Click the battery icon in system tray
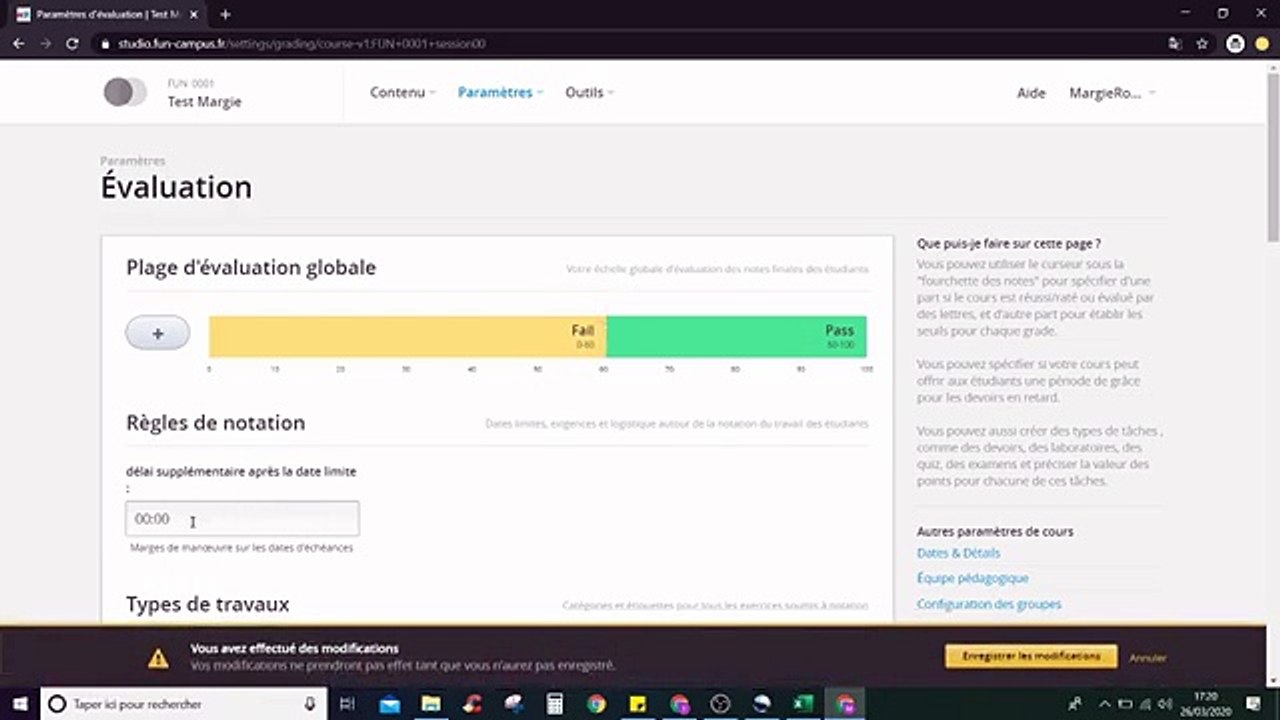Screen dimensions: 1280x720 coord(1125,704)
